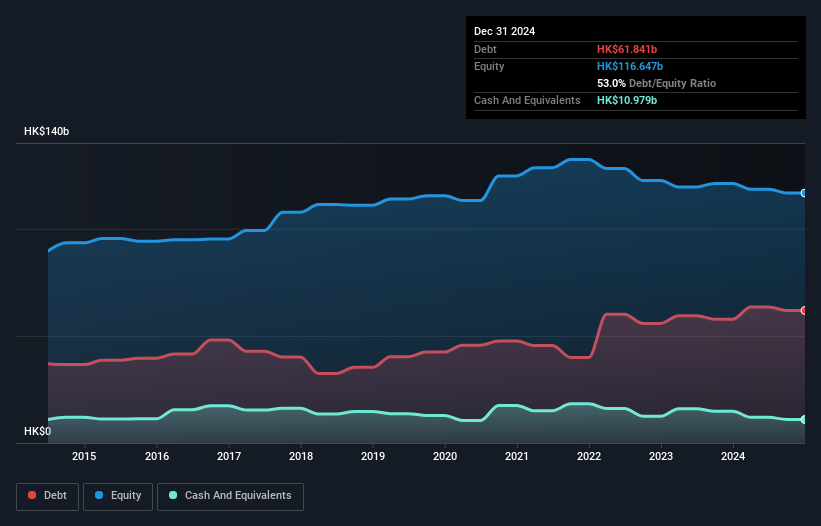Toggle the Equity series legend button

(x=118, y=496)
